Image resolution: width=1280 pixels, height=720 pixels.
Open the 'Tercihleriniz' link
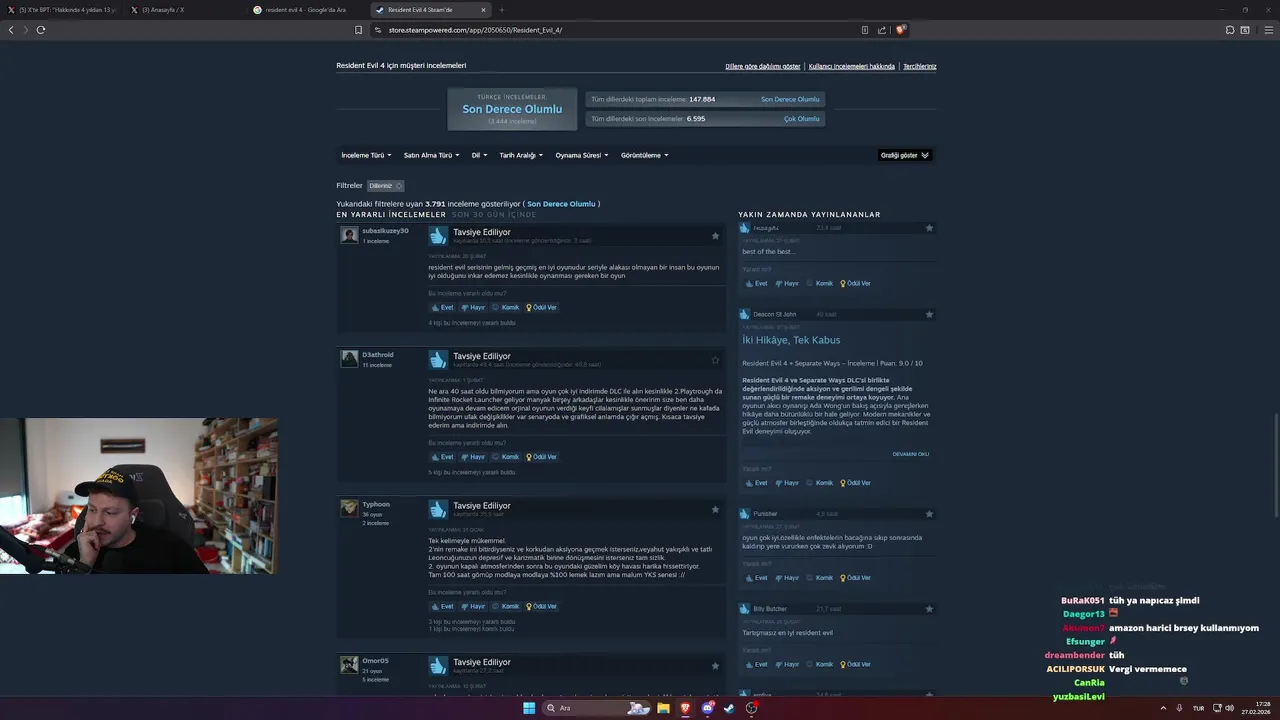tap(920, 67)
